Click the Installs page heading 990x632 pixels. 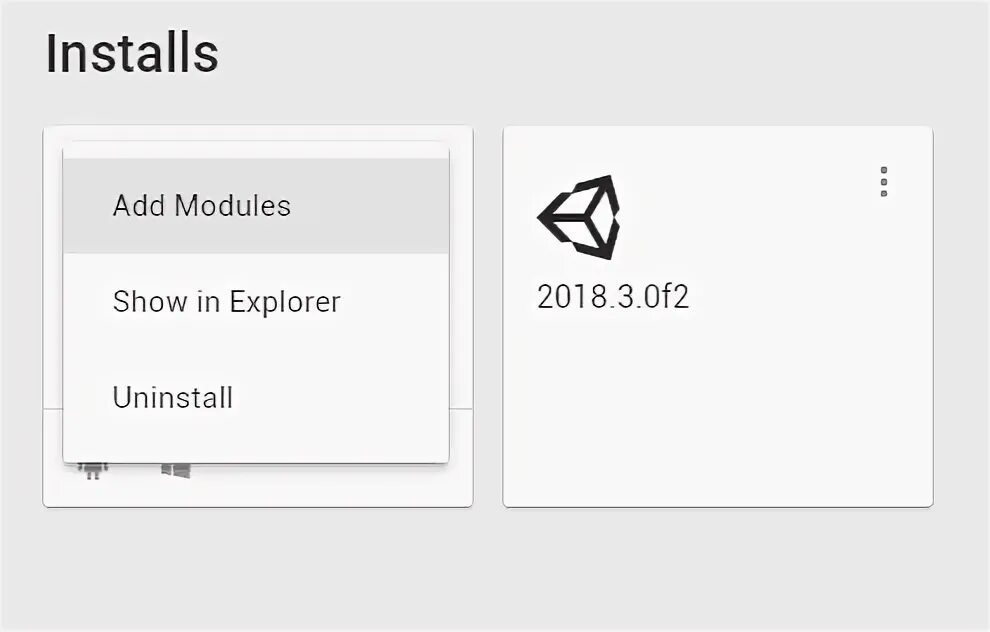coord(131,53)
